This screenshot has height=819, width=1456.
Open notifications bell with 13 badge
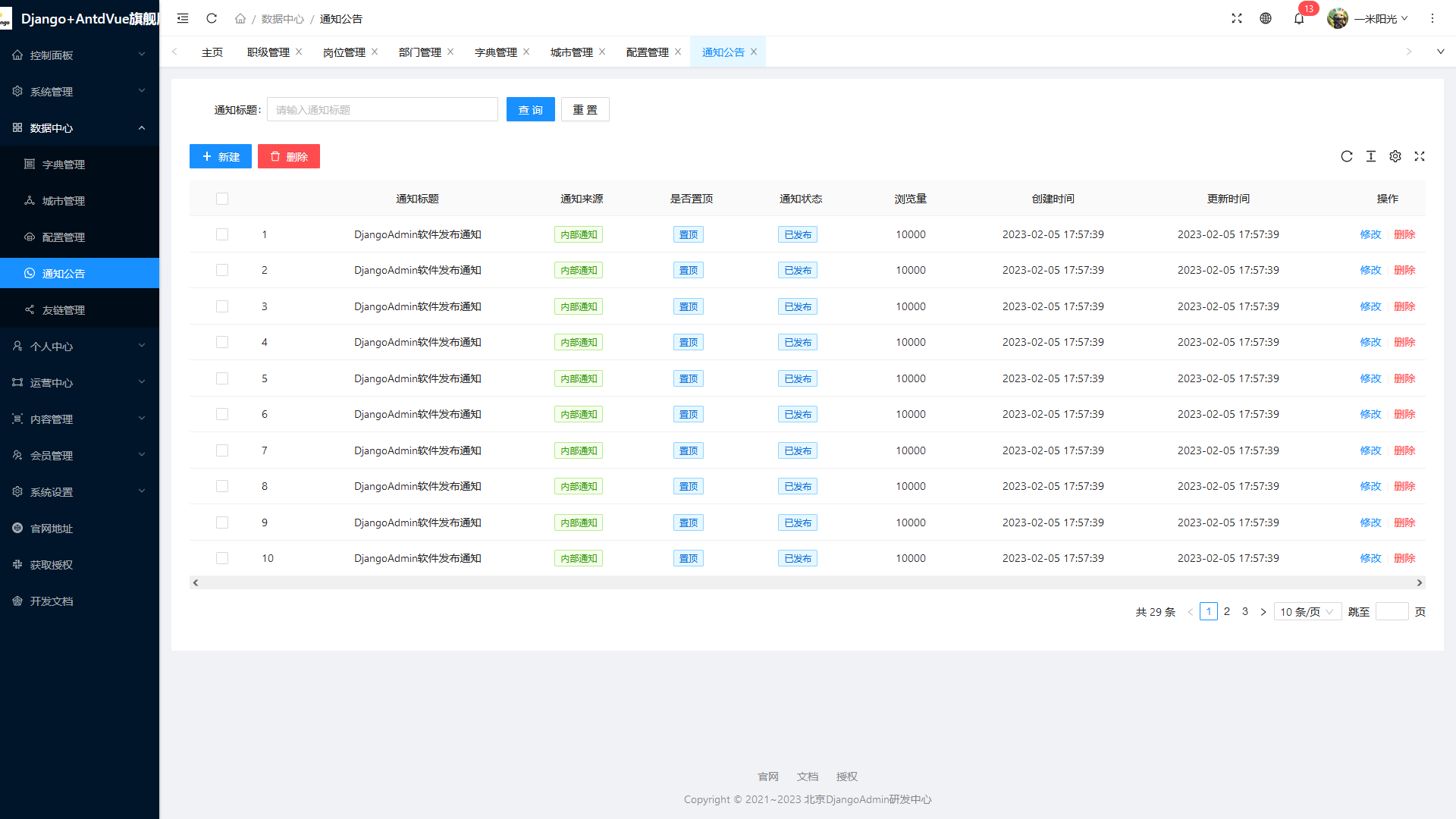[1299, 18]
